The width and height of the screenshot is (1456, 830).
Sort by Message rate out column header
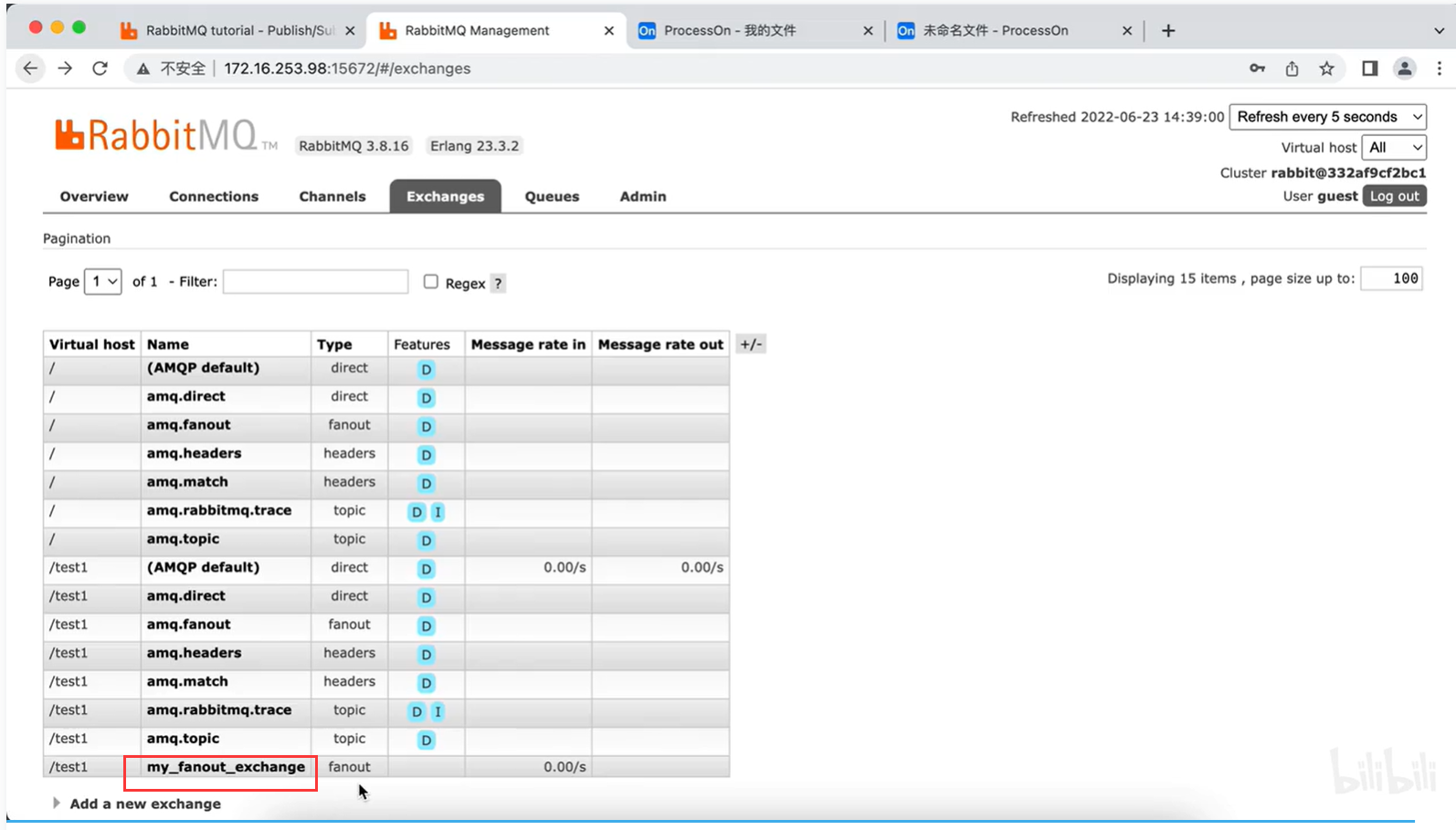[x=660, y=344]
